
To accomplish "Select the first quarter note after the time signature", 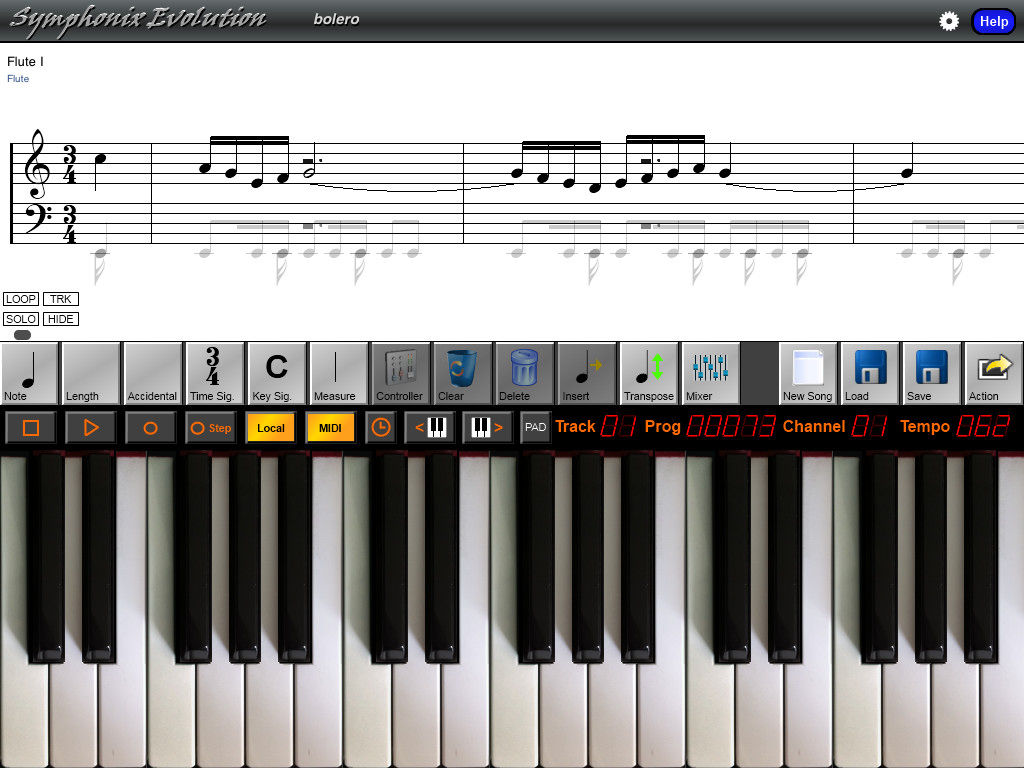I will [x=99, y=171].
